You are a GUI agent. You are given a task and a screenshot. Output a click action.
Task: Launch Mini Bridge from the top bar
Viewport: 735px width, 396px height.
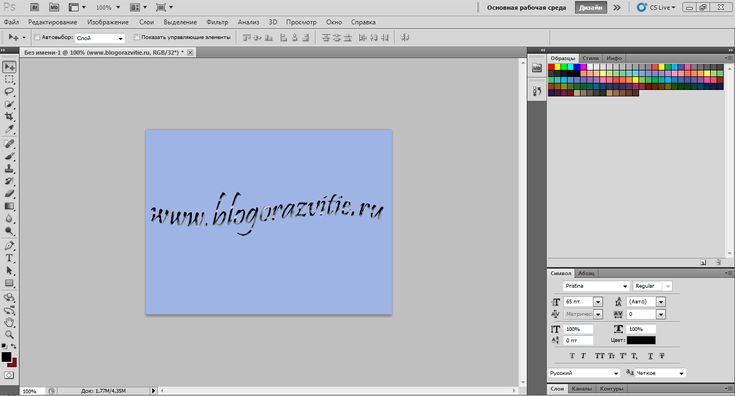(x=54, y=7)
